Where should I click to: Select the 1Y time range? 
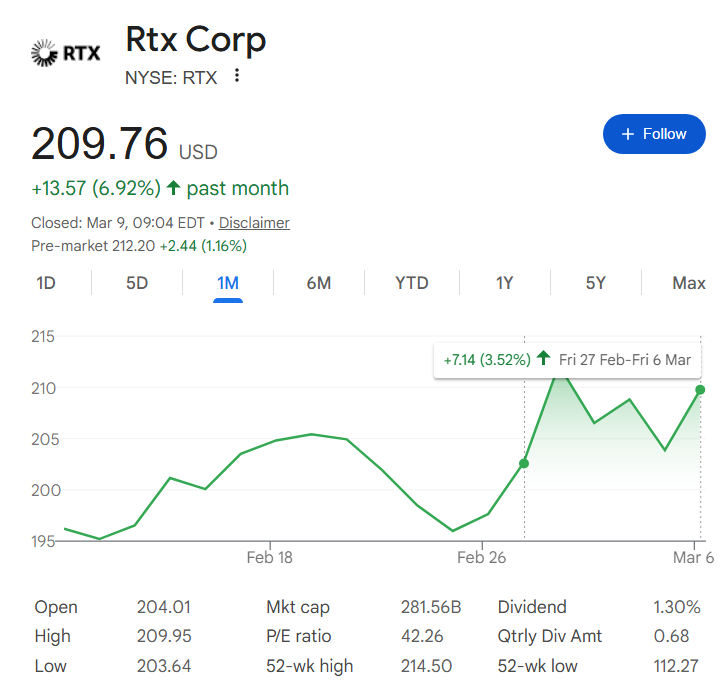click(x=504, y=283)
